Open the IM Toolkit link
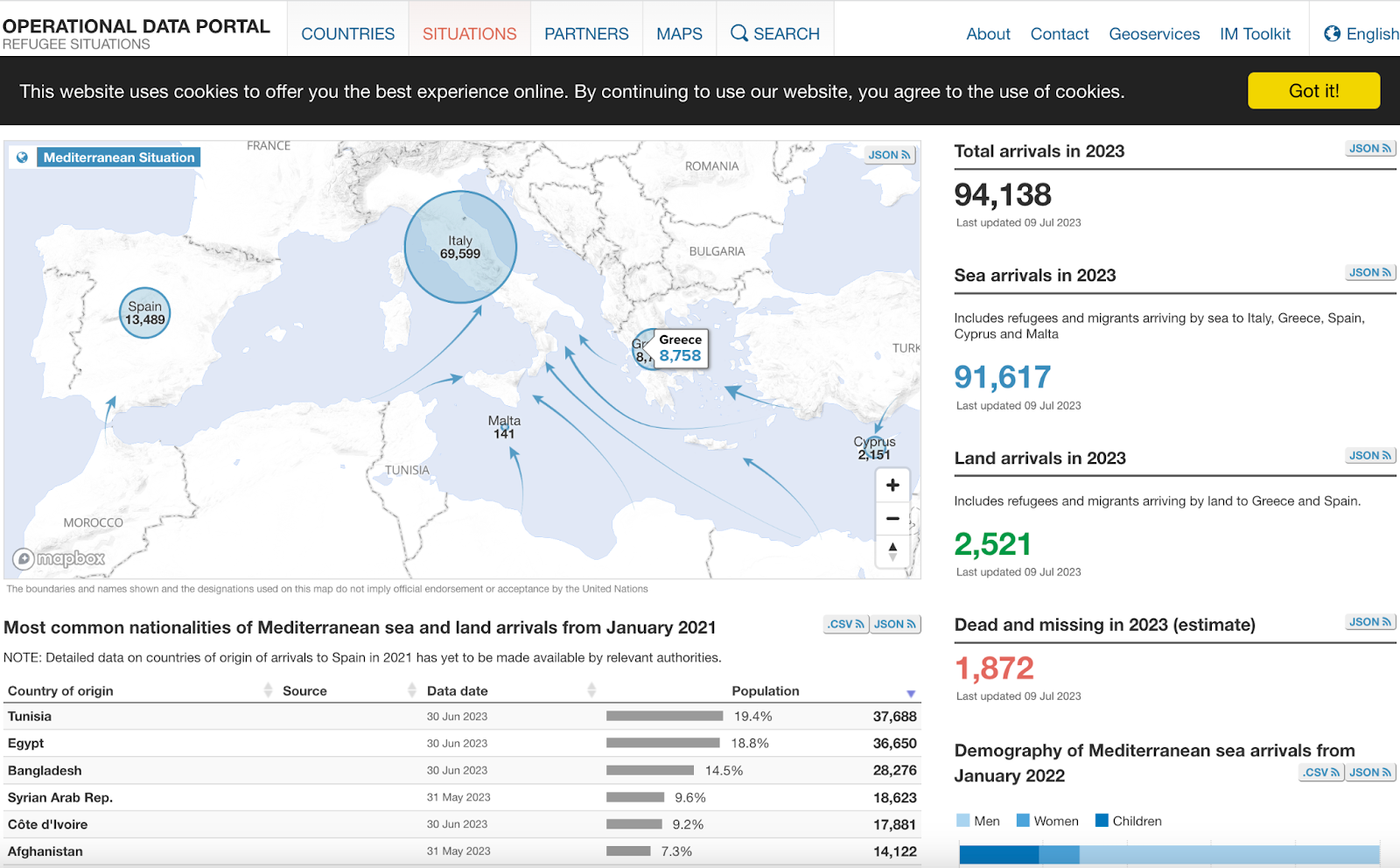Screen dimensions: 1400x868 tap(1256, 33)
